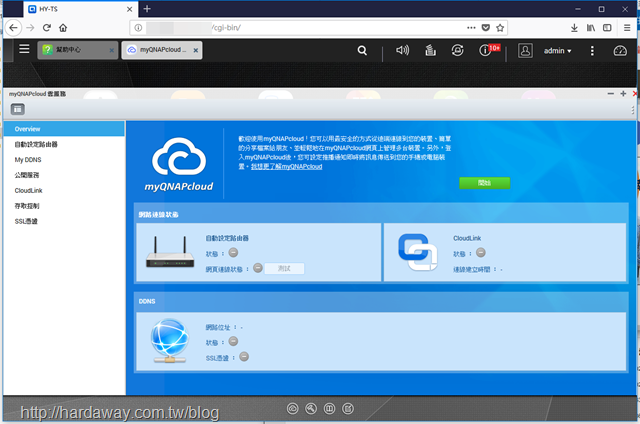
Task: Open page actions ellipsis in address bar
Action: click(x=471, y=28)
